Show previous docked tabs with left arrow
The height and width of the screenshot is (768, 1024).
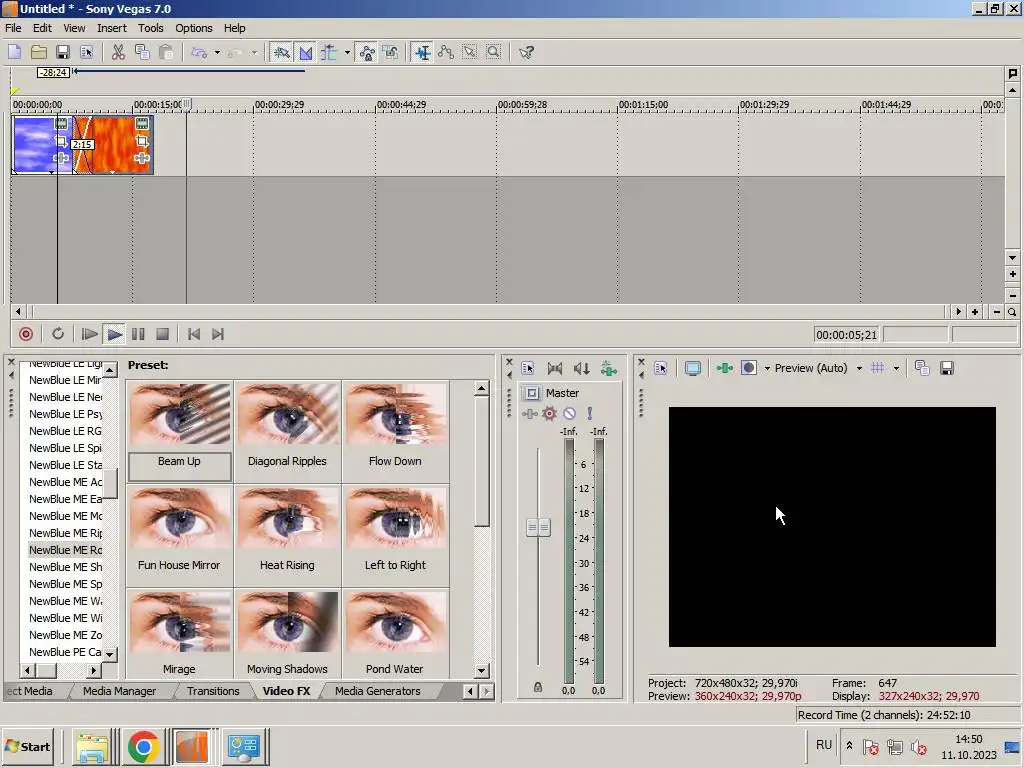click(x=470, y=691)
